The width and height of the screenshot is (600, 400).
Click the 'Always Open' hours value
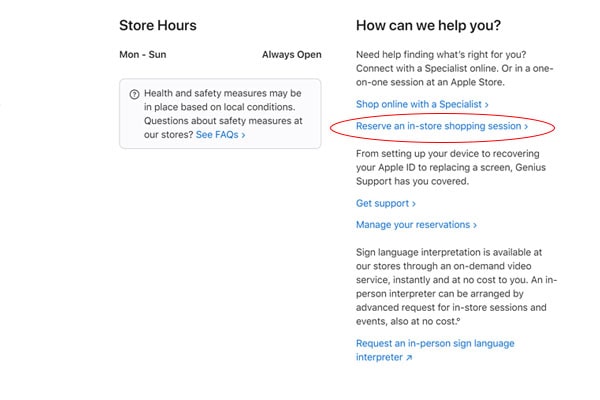[292, 54]
